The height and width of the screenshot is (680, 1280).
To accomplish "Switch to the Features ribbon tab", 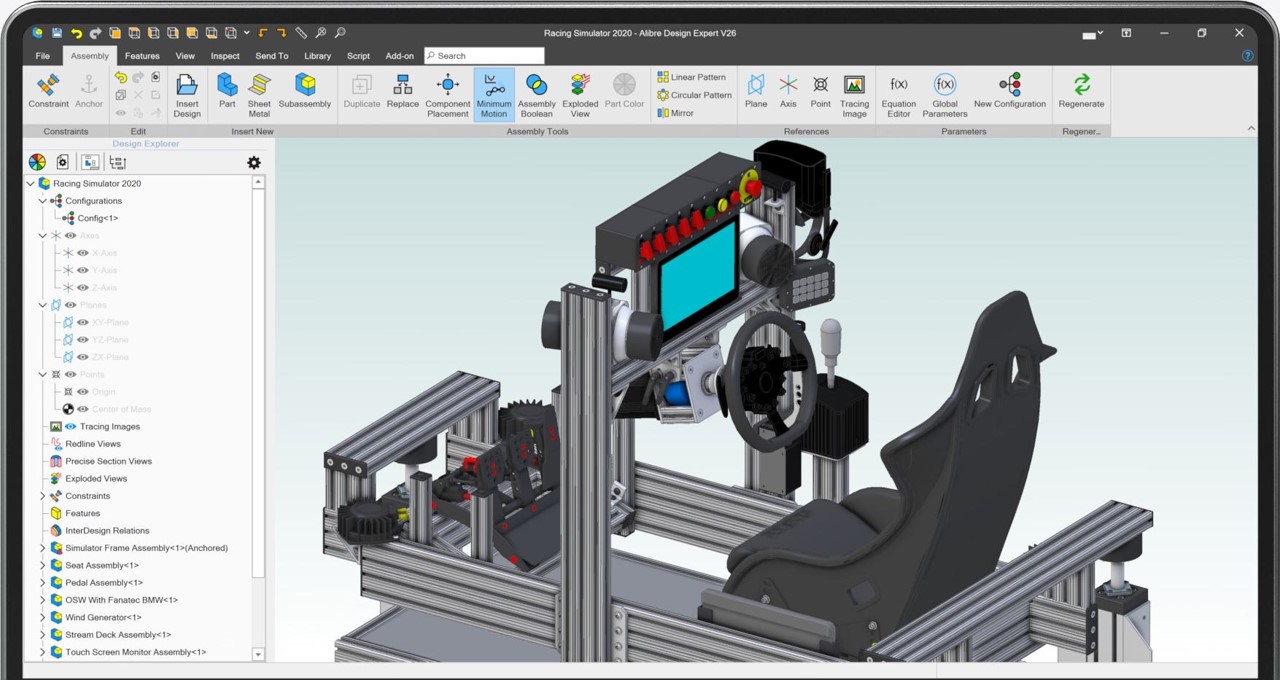I will [142, 56].
